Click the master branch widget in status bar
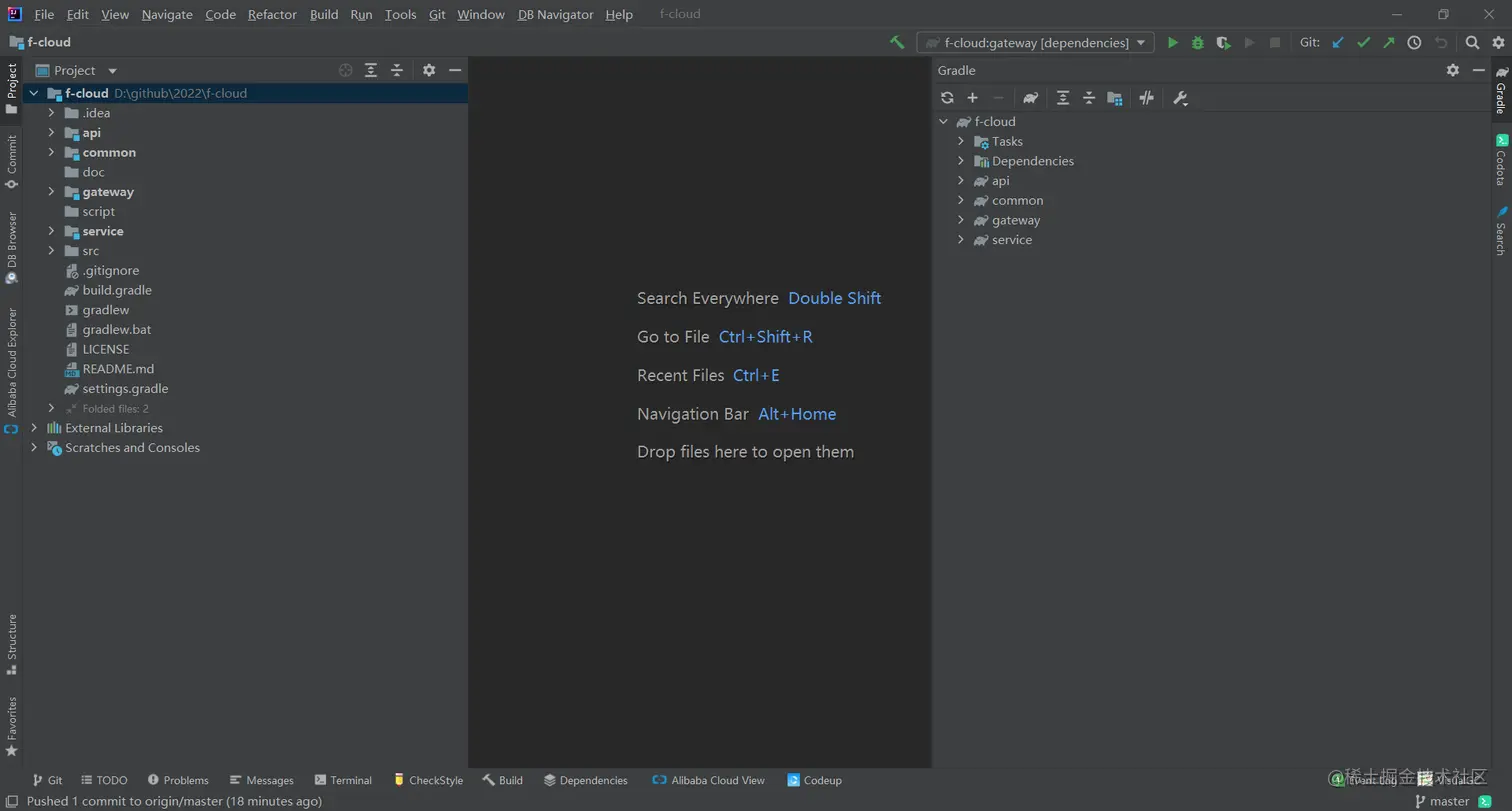1512x811 pixels. (x=1442, y=801)
